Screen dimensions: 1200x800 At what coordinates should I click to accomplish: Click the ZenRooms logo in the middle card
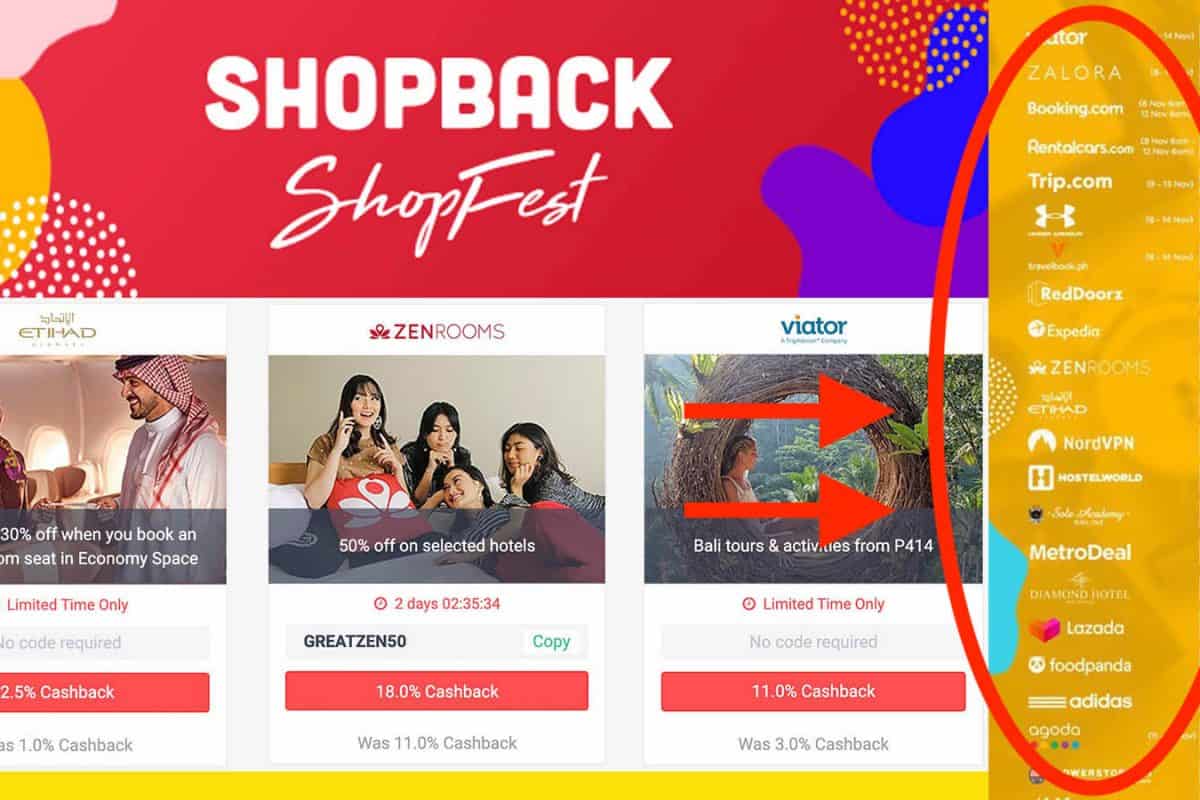point(436,331)
